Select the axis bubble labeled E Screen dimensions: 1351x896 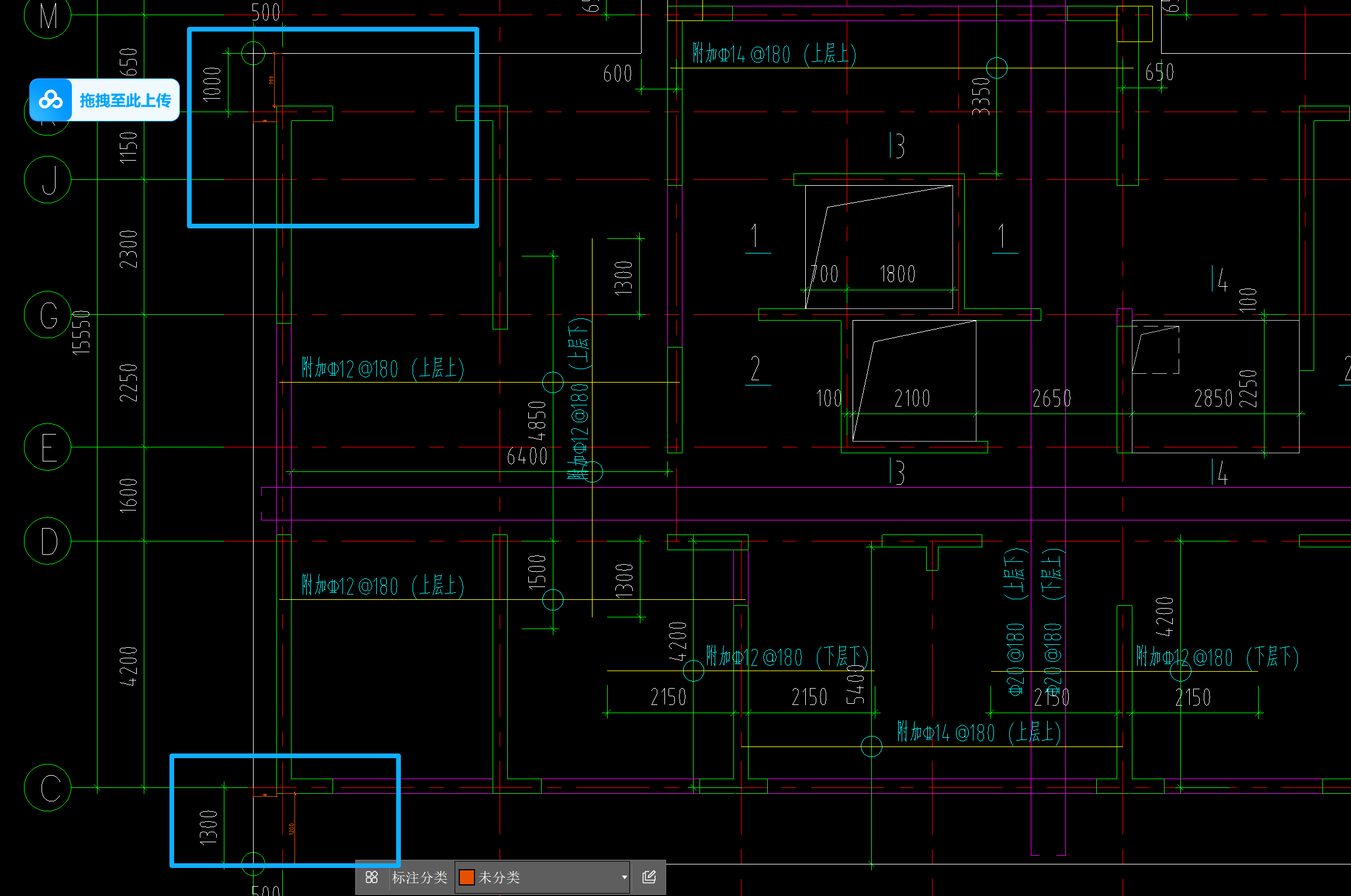[48, 447]
